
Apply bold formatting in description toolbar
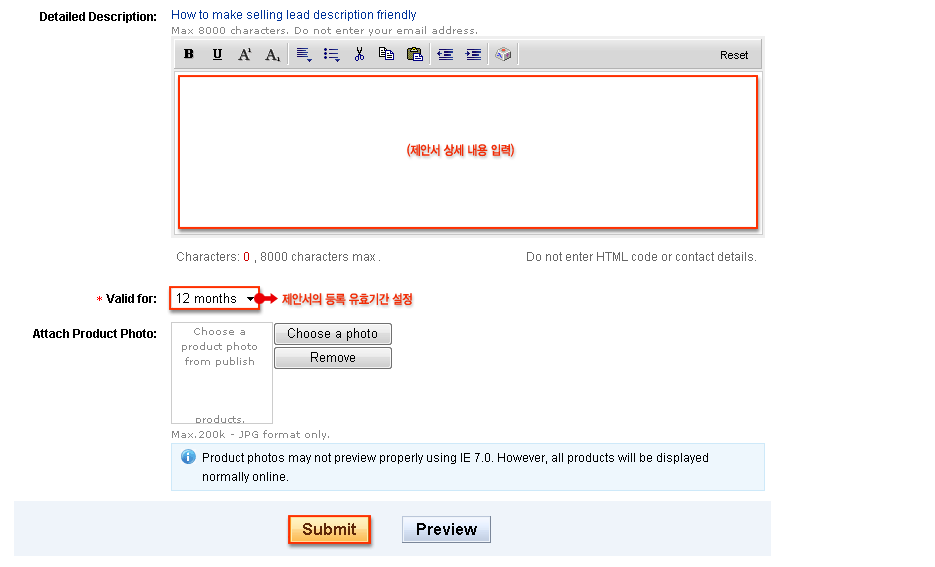pyautogui.click(x=188, y=54)
